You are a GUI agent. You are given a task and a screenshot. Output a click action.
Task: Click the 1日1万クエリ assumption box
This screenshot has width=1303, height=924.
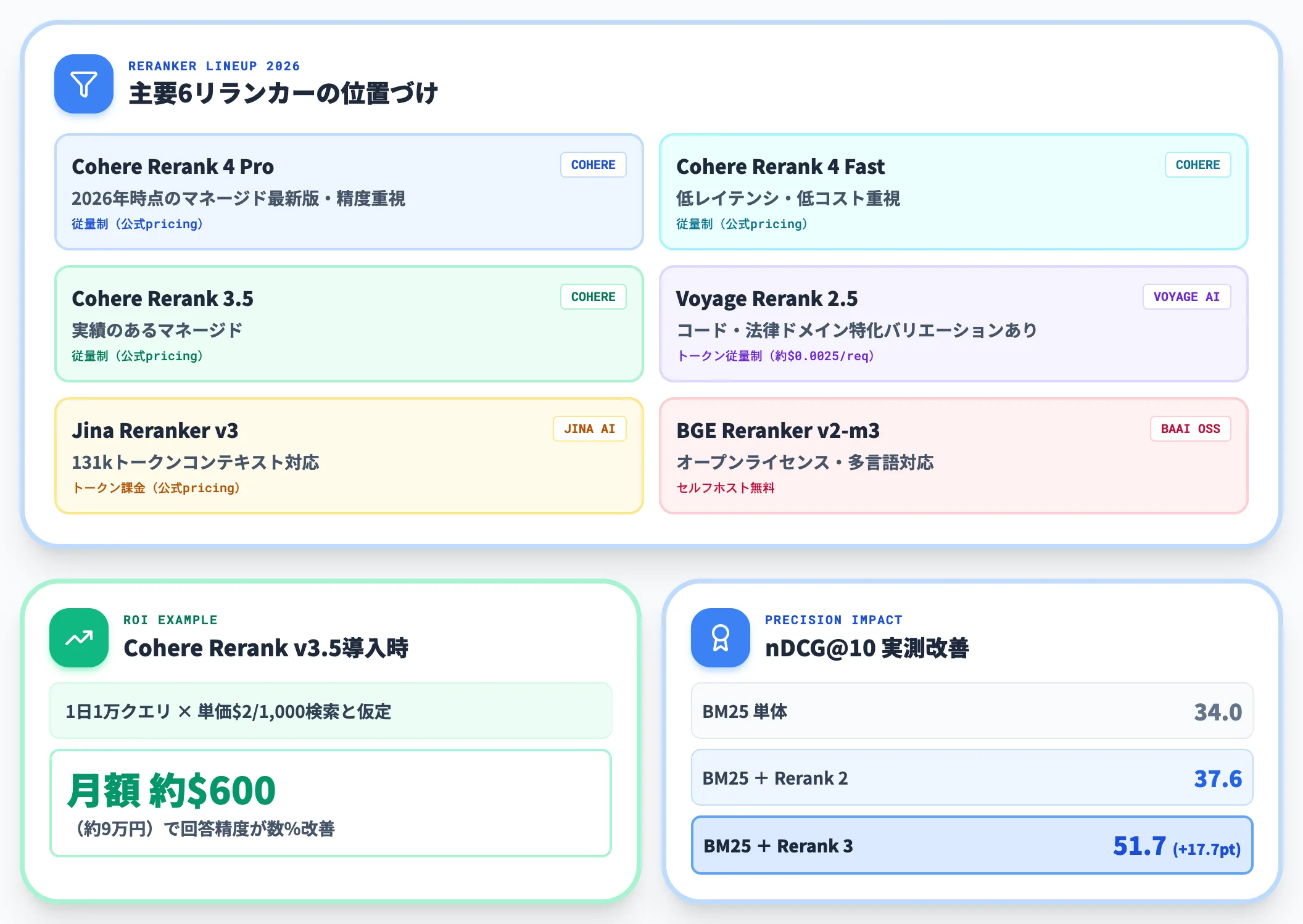tap(331, 711)
